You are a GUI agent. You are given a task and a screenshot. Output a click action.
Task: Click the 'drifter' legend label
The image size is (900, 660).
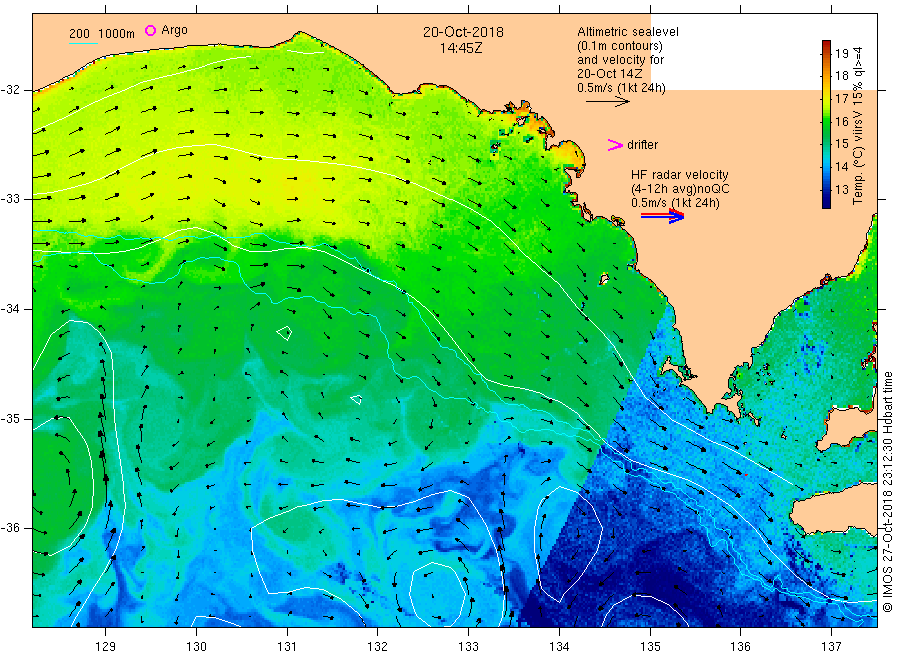point(642,145)
